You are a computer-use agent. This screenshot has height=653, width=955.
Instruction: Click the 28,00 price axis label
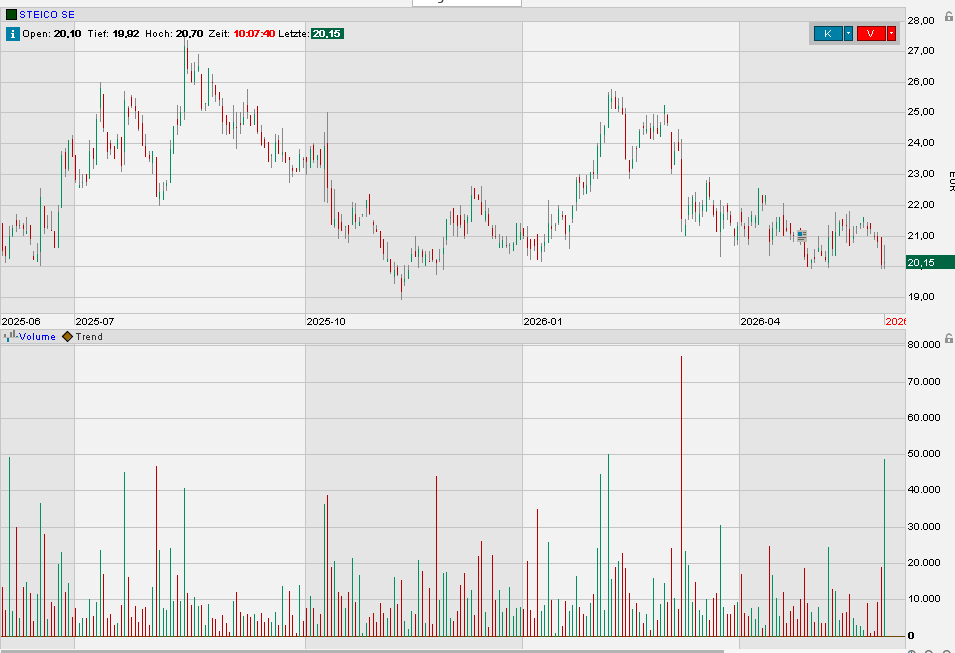click(921, 20)
